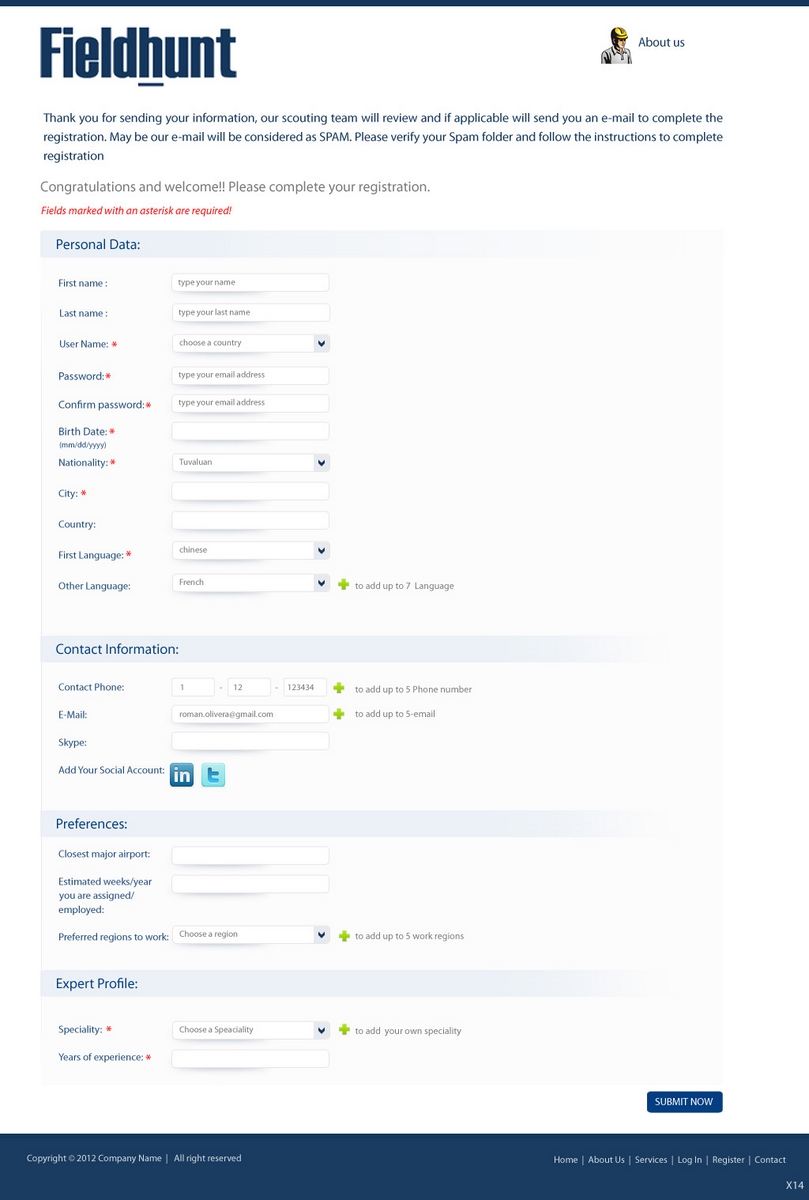Focus the Closest major airport field
This screenshot has height=1200, width=809.
(x=250, y=856)
